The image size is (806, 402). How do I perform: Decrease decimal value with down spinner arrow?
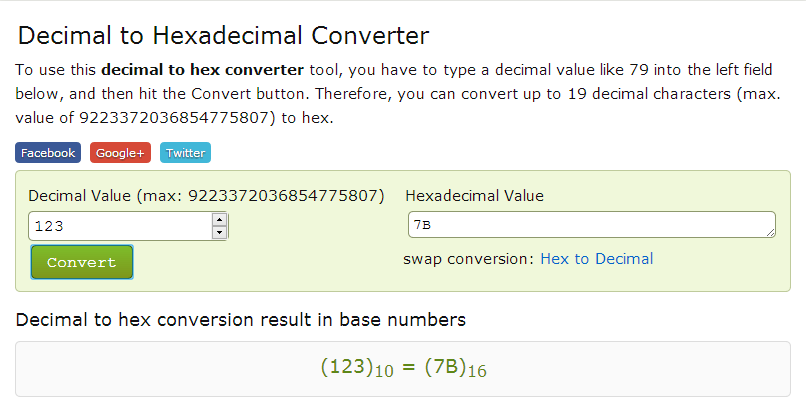(220, 233)
